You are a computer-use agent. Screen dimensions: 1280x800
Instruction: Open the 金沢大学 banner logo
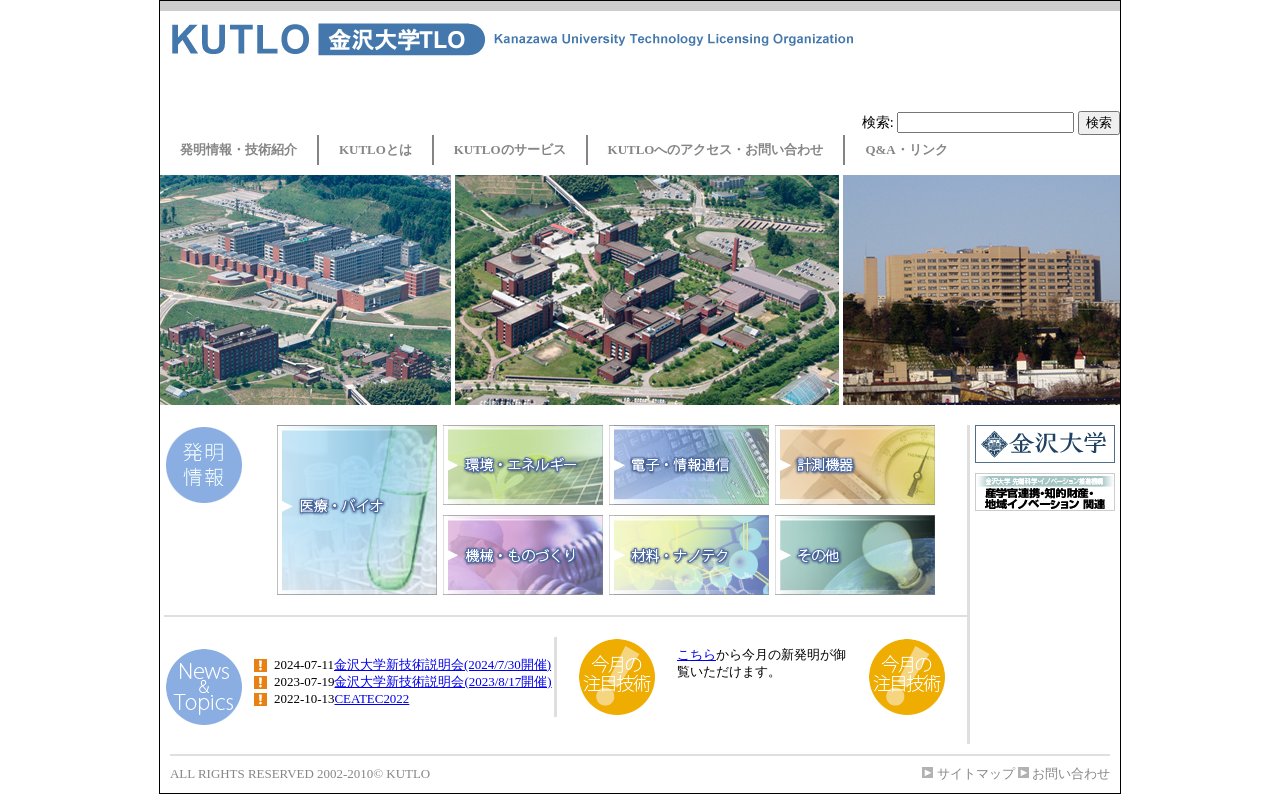point(1045,444)
